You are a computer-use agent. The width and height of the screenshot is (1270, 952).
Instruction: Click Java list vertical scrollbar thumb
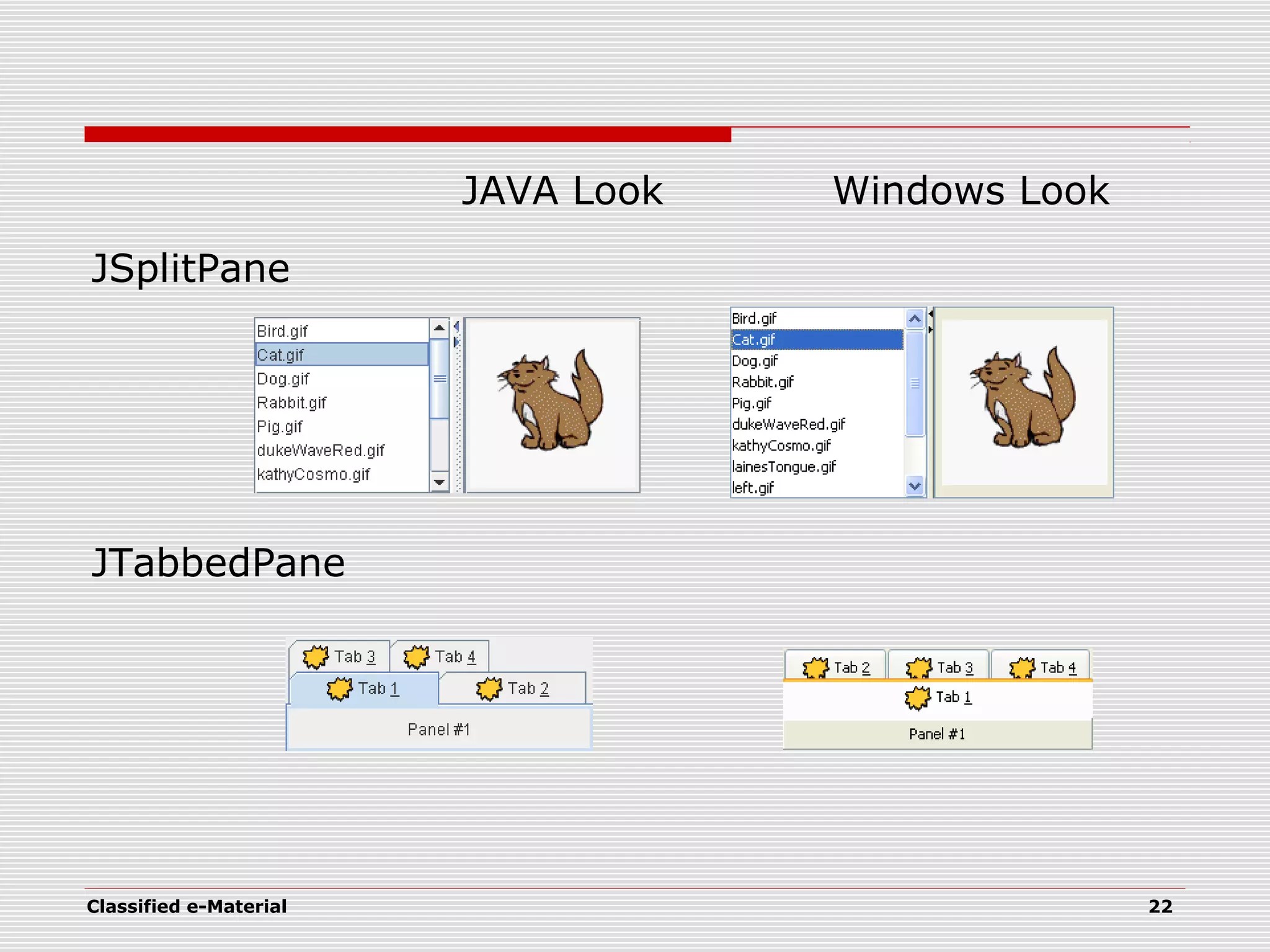[439, 379]
